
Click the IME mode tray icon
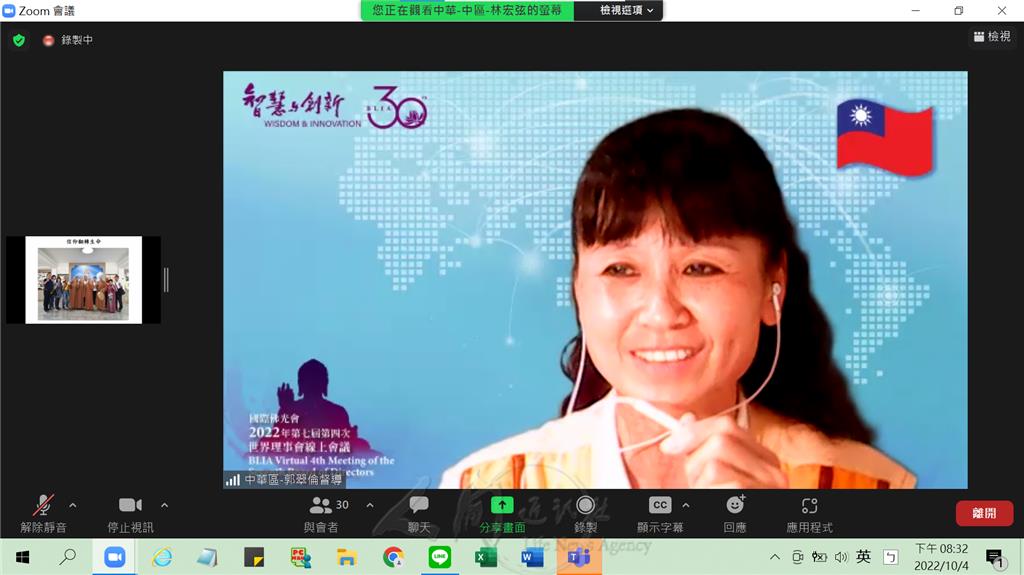tap(890, 557)
